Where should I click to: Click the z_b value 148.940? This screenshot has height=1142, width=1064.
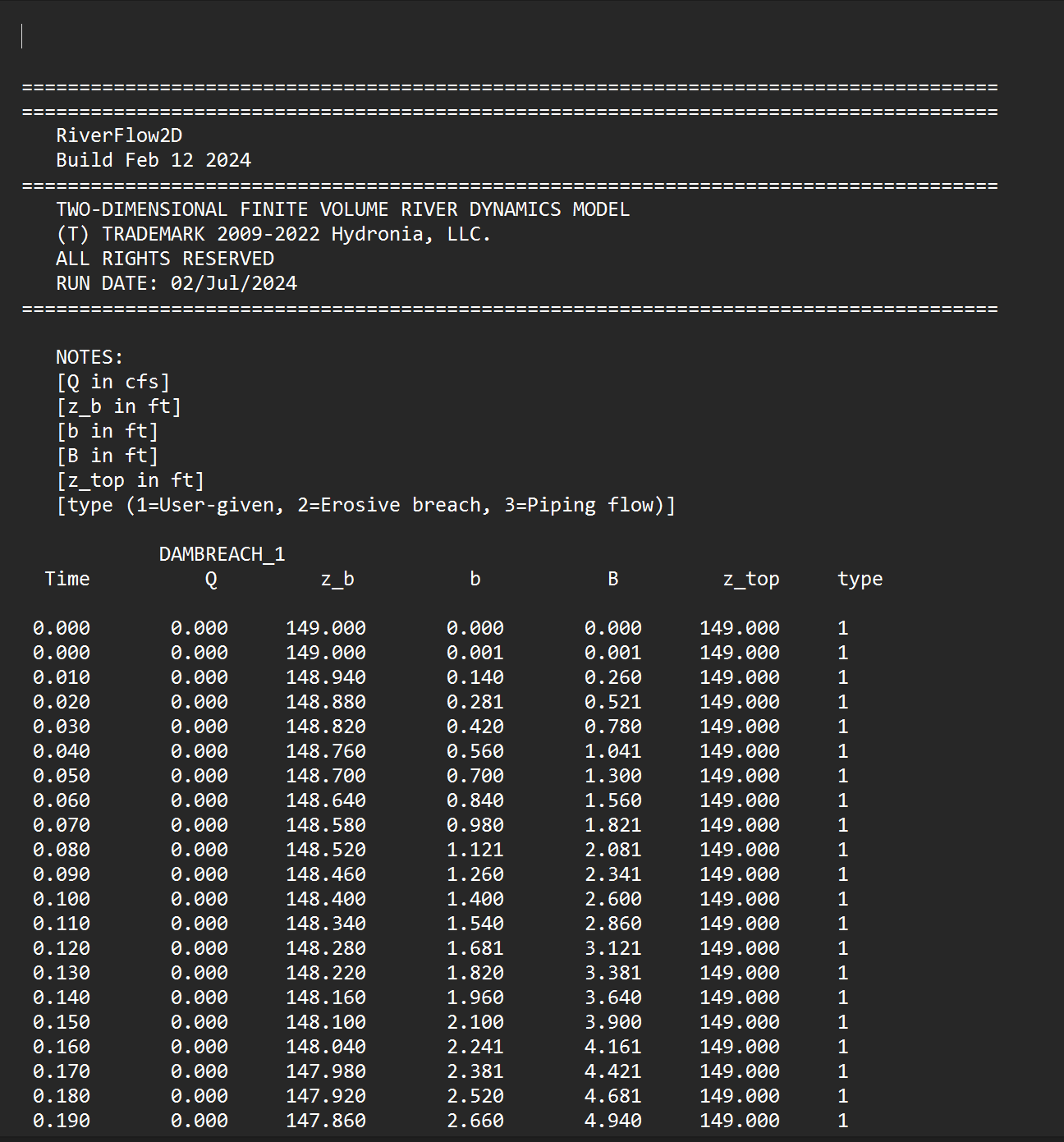(326, 677)
